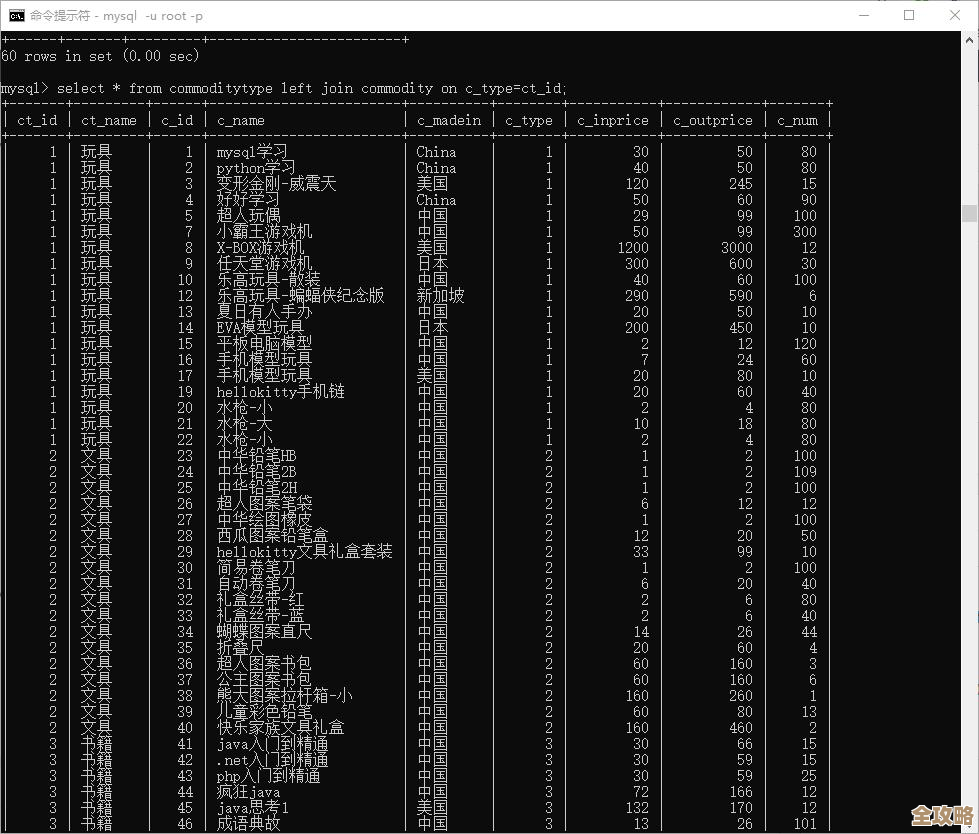Screen dimensions: 979x834
Task: Minimize the Command Prompt window
Action: pos(861,15)
